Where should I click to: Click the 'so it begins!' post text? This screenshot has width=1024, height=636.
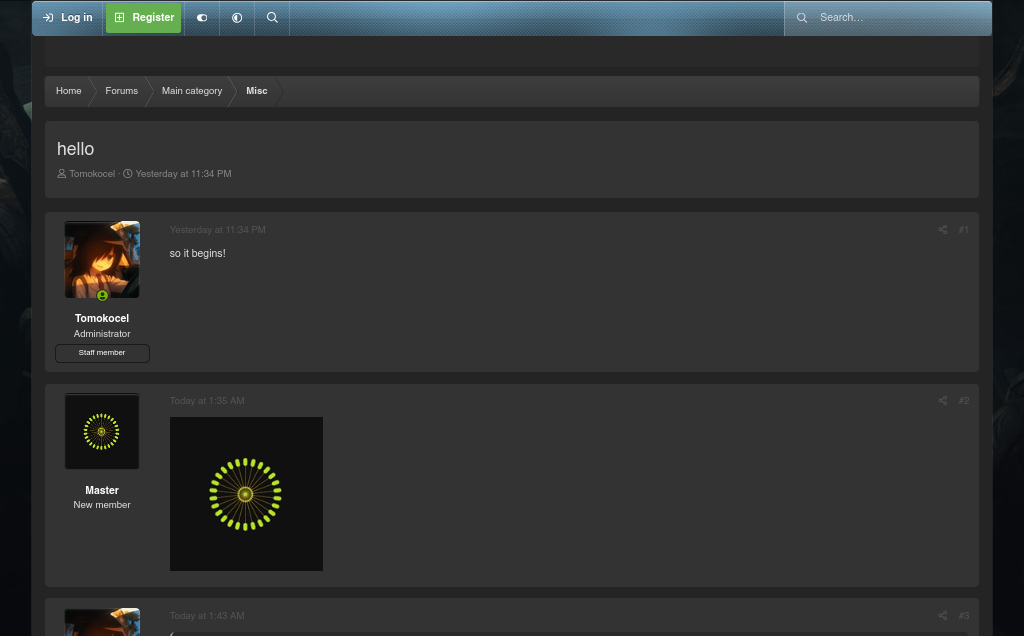click(x=197, y=253)
